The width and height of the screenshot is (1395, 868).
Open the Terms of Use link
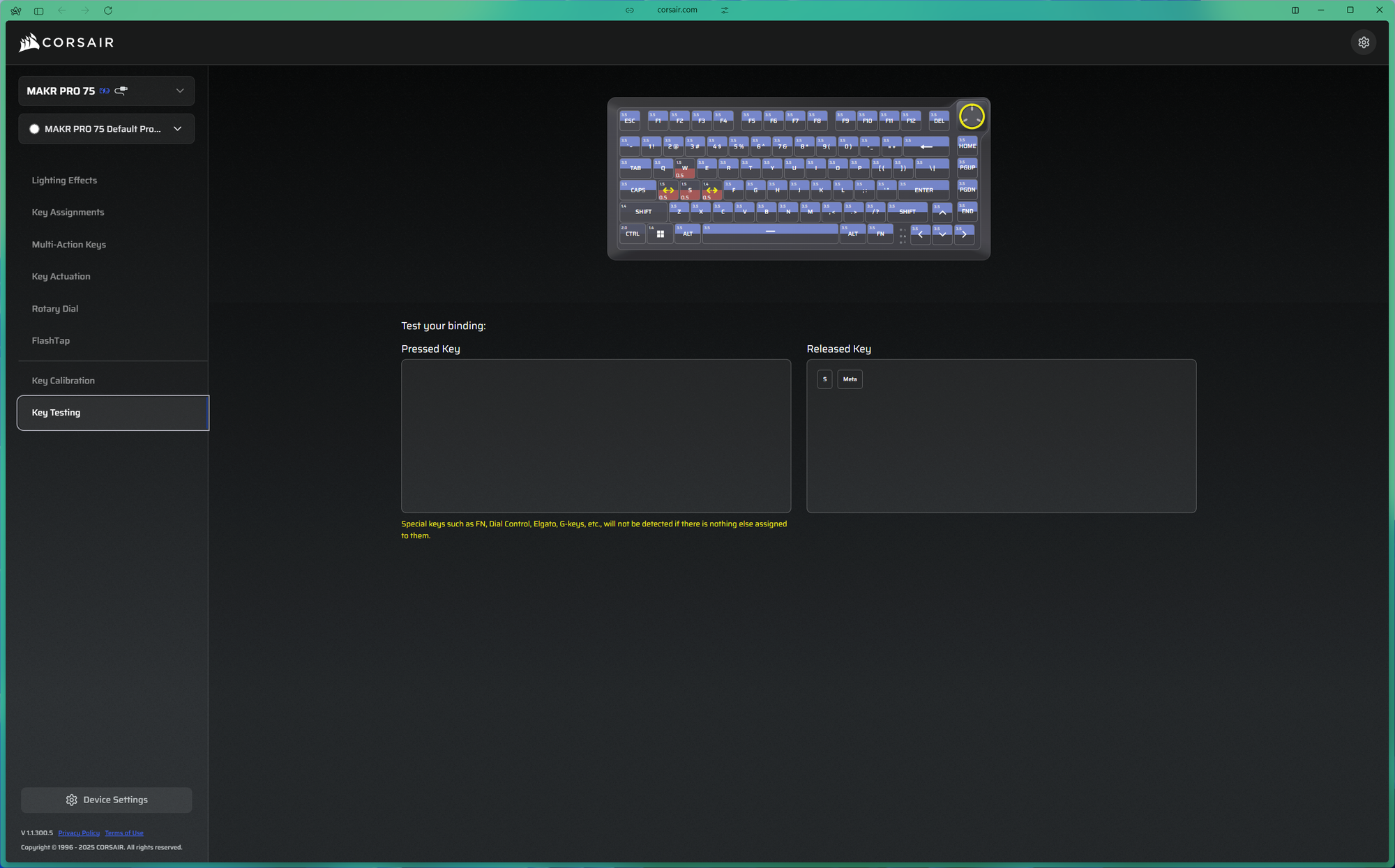[x=124, y=833]
